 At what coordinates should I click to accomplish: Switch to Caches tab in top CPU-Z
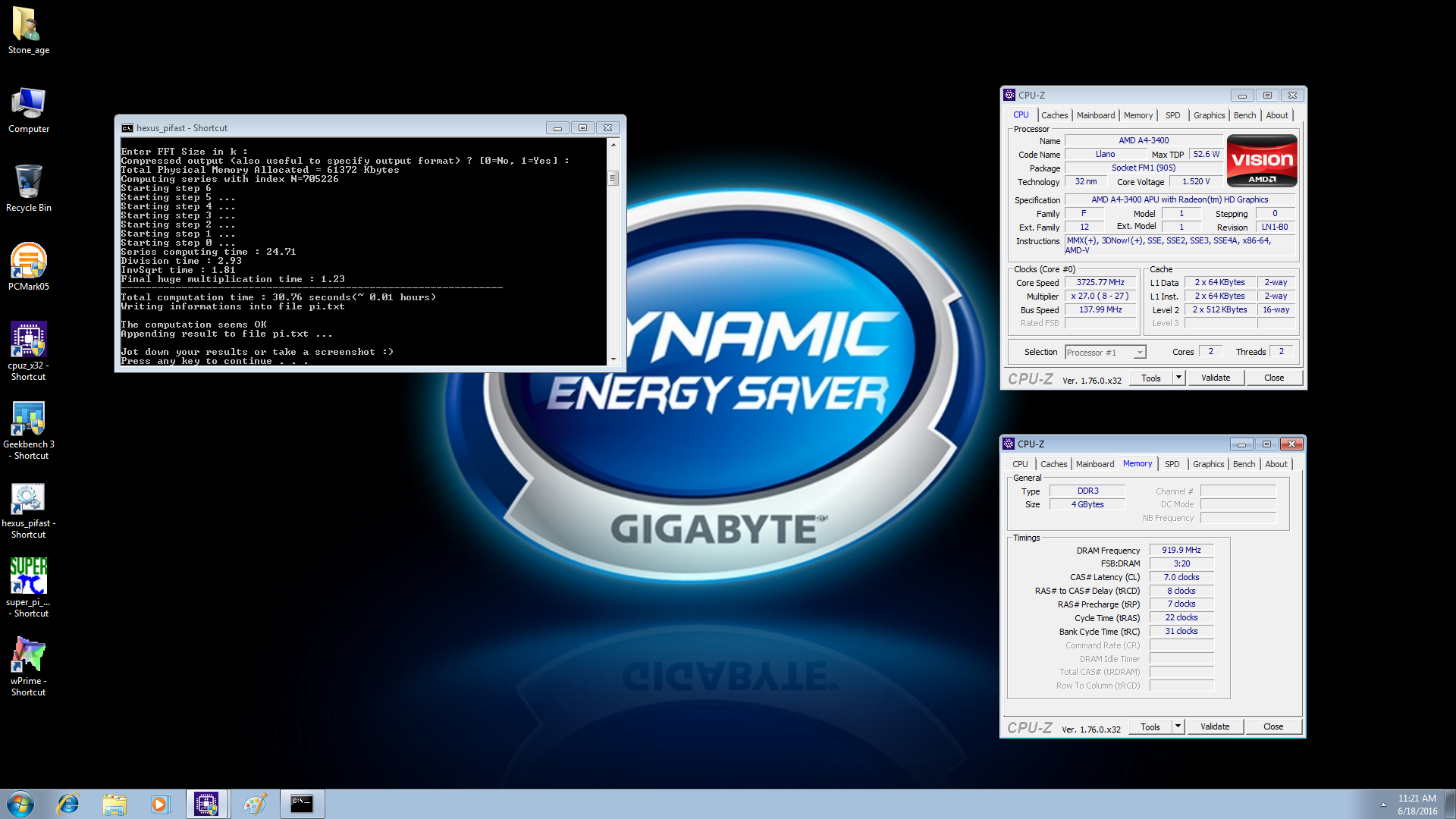1054,115
